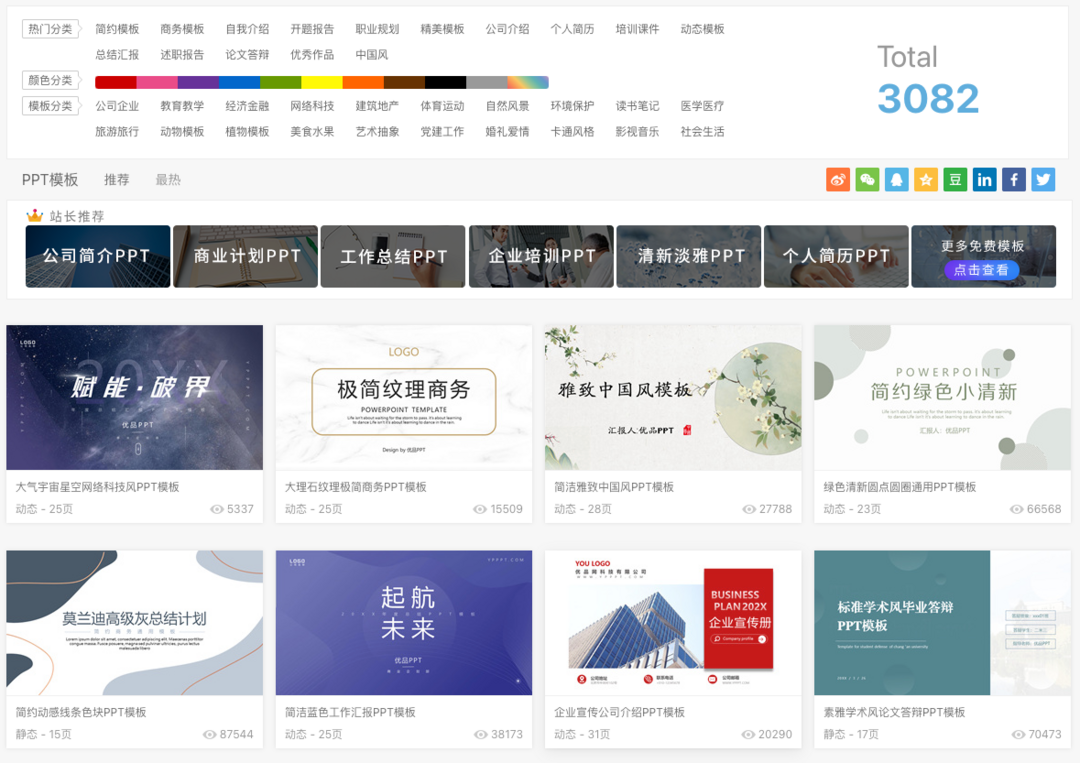This screenshot has width=1080, height=763.
Task: Share this page on Facebook
Action: pyautogui.click(x=1014, y=179)
